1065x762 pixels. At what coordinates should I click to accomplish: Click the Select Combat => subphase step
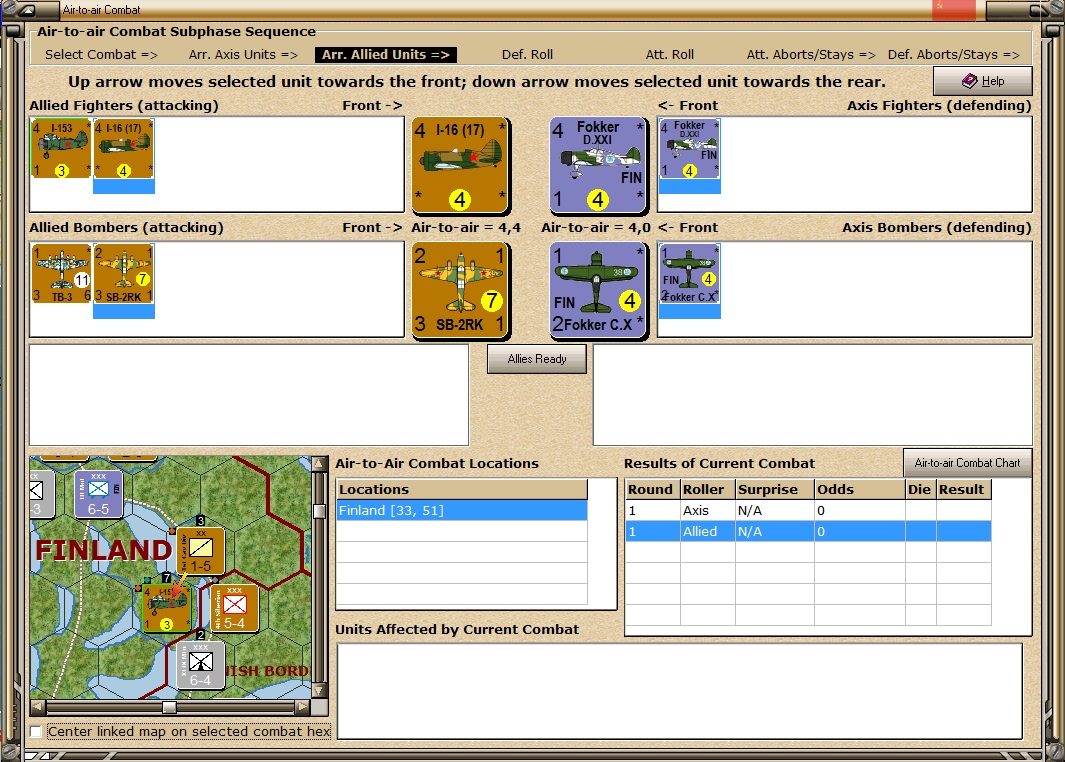pyautogui.click(x=101, y=54)
